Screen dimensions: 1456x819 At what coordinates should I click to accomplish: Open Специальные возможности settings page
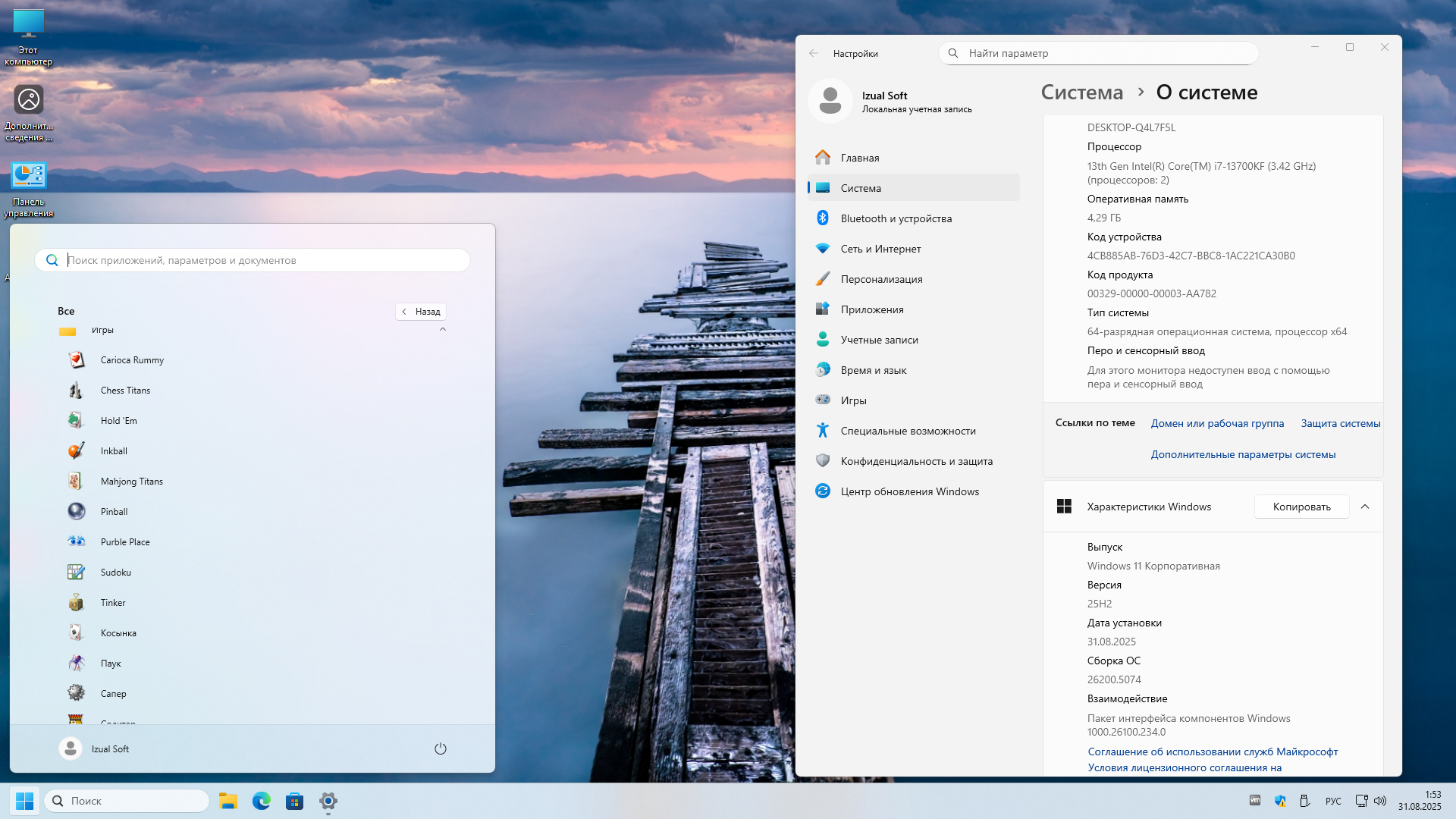coord(914,431)
